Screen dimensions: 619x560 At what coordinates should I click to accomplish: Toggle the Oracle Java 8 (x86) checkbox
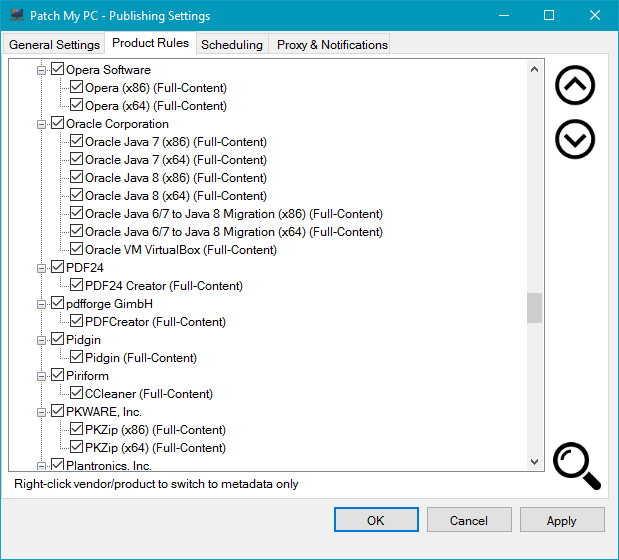click(x=76, y=177)
